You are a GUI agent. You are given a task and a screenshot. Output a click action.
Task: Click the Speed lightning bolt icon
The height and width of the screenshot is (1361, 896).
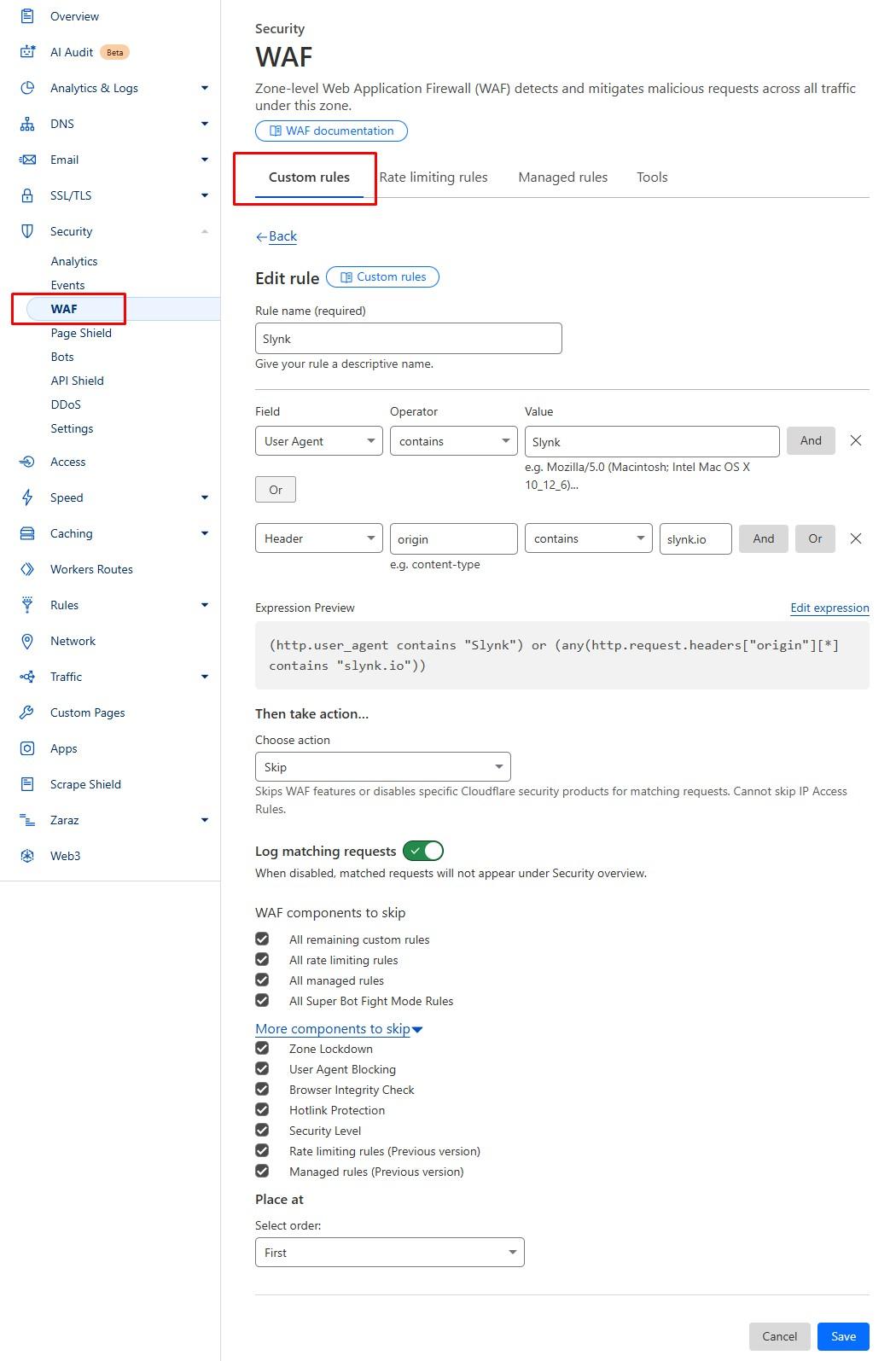tap(27, 497)
